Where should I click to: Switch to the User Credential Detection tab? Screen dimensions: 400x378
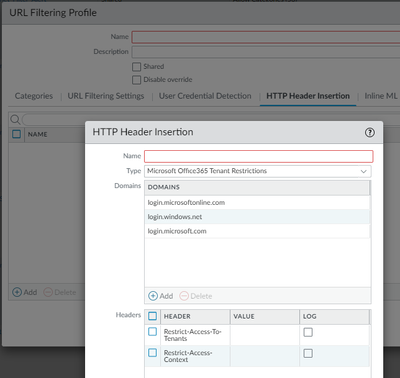(205, 96)
